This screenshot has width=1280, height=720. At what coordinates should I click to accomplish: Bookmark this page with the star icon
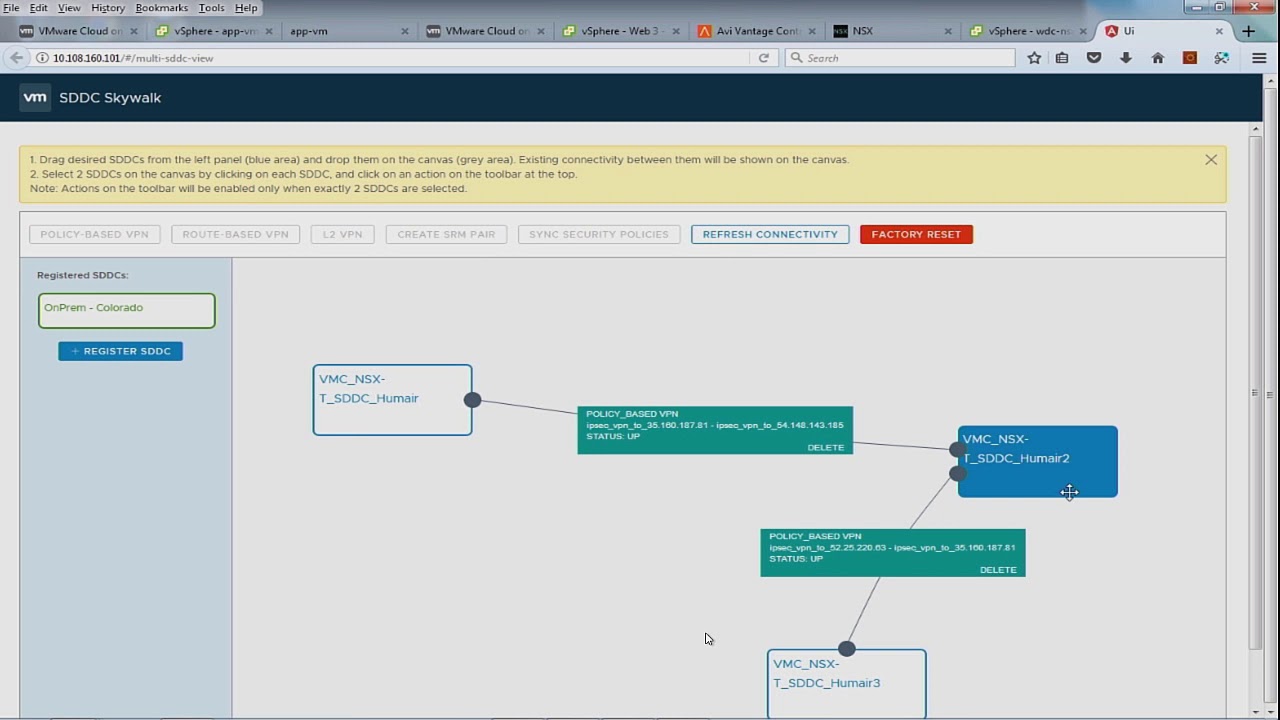[1034, 58]
